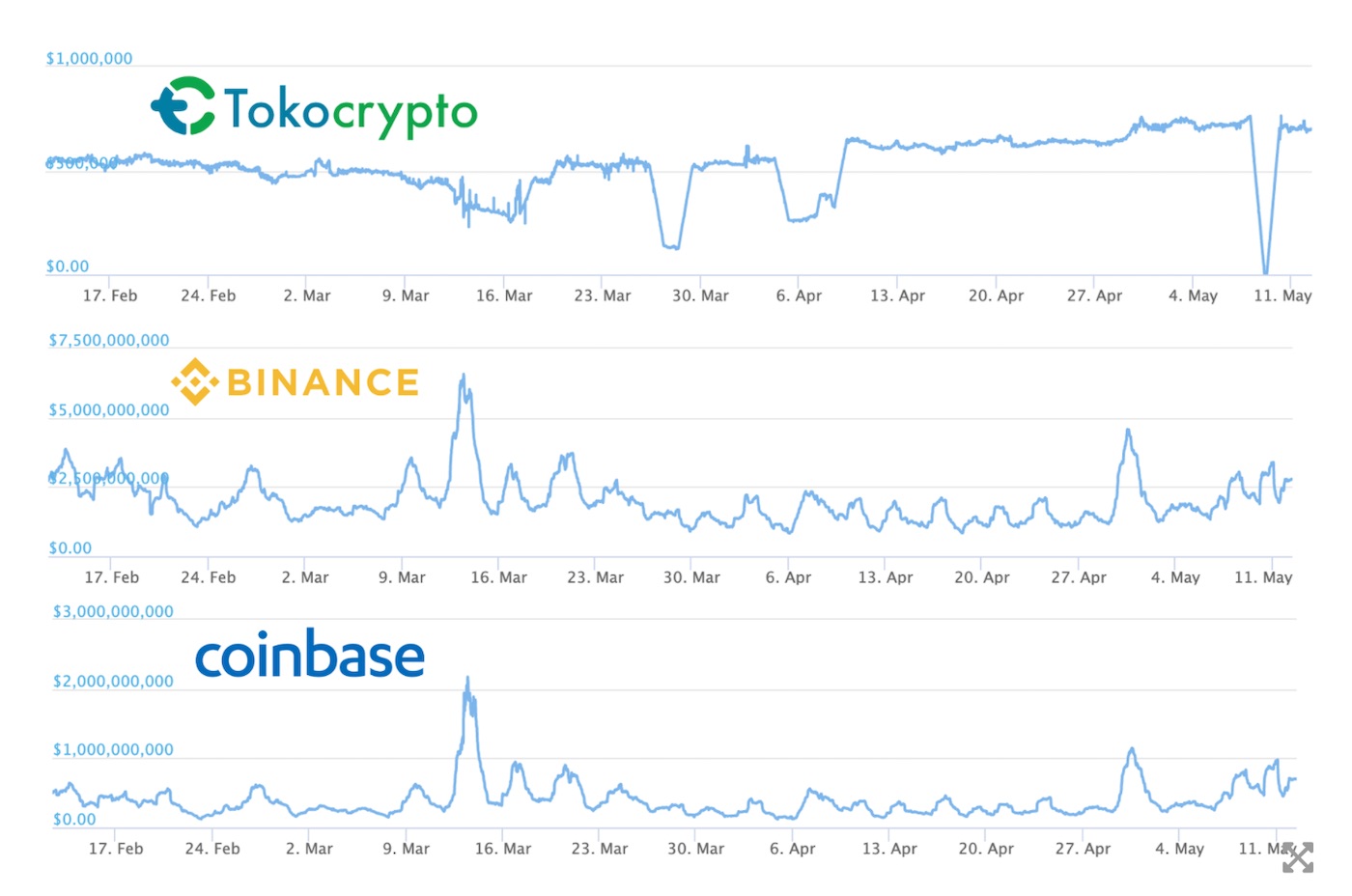Screen dimensions: 1352x896
Task: Click the $2,000,000,000 Coinbase axis label
Action: (x=113, y=682)
